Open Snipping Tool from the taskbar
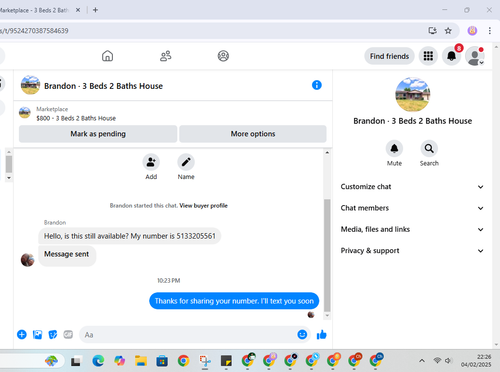Viewport: 500px width, 372px height. click(205, 361)
